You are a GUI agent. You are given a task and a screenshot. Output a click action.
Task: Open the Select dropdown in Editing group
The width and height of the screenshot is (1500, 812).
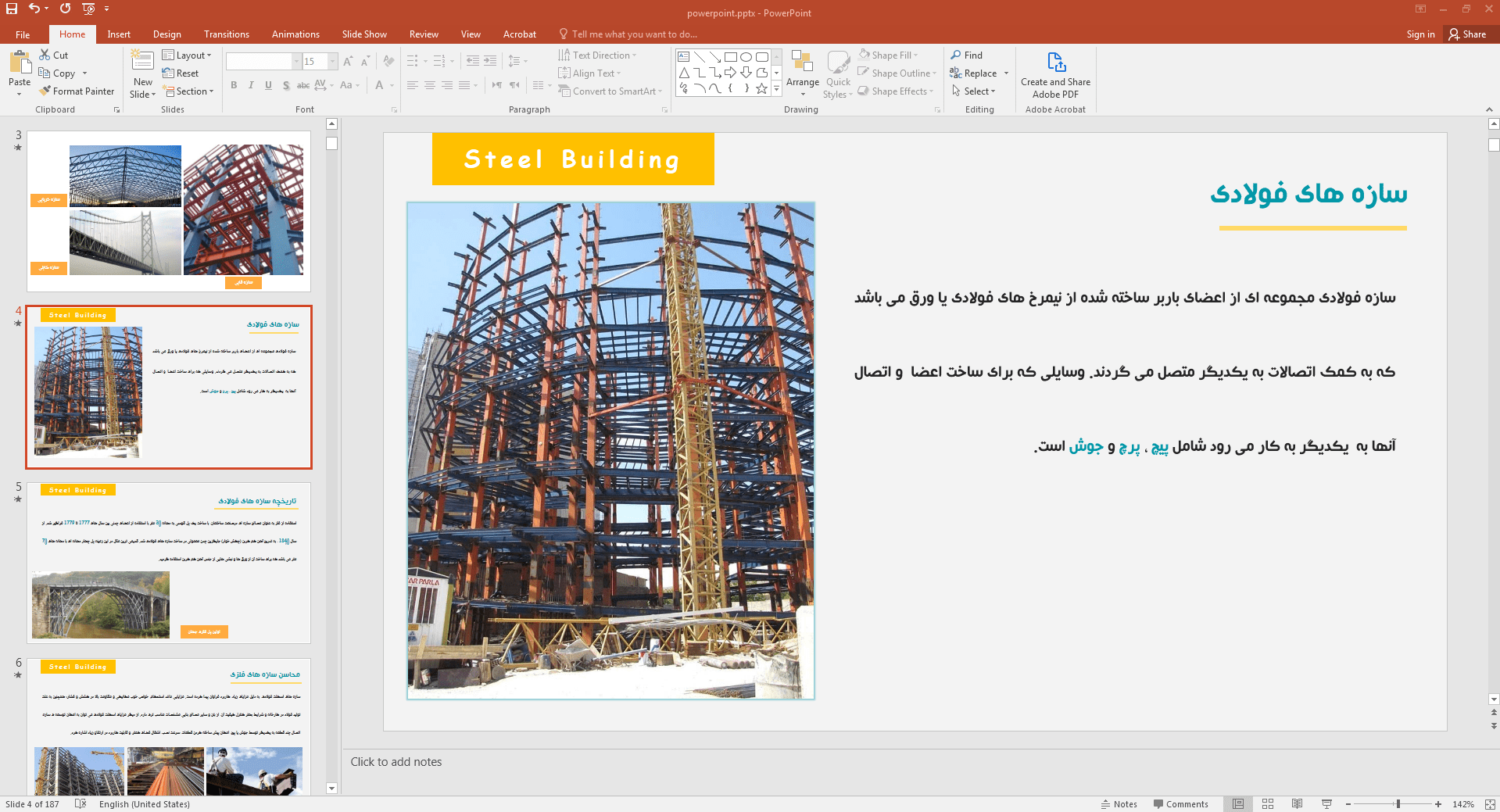pos(974,91)
